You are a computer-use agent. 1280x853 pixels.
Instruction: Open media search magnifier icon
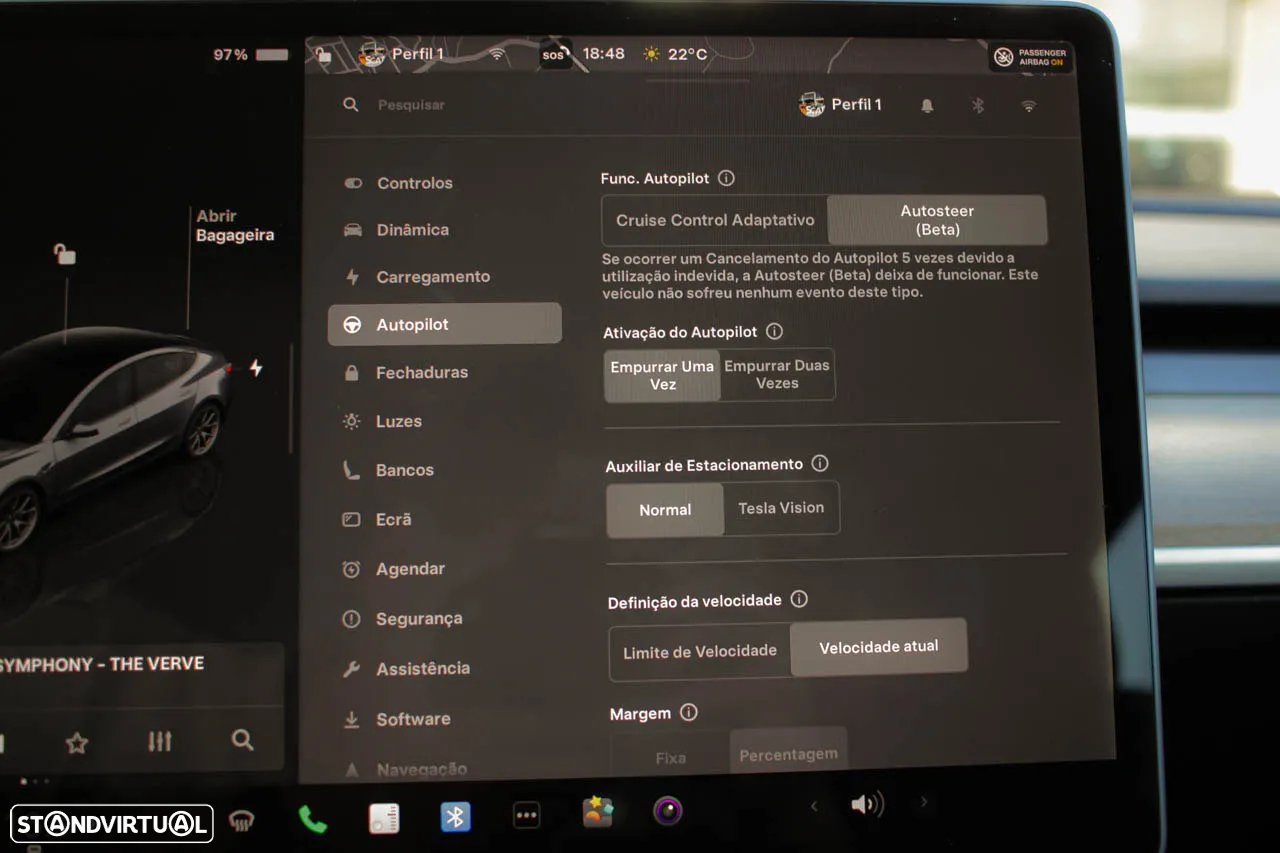[x=242, y=739]
